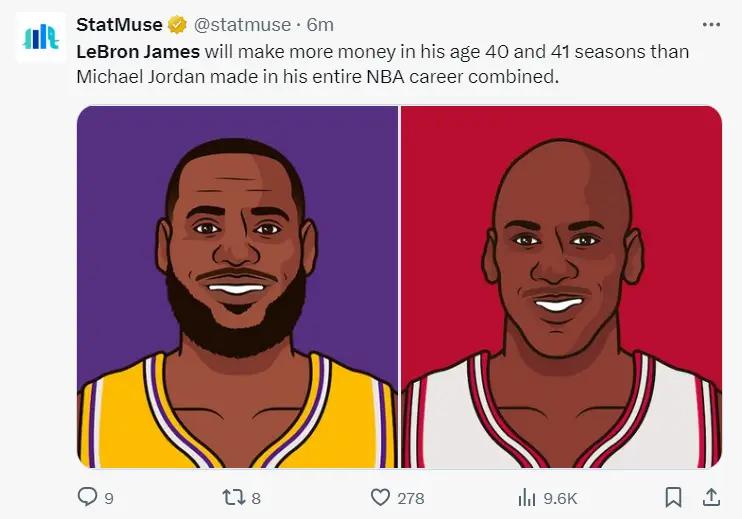Screen dimensions: 742x519
Task: Open the Michael Jordan illustration
Action: click(x=561, y=287)
